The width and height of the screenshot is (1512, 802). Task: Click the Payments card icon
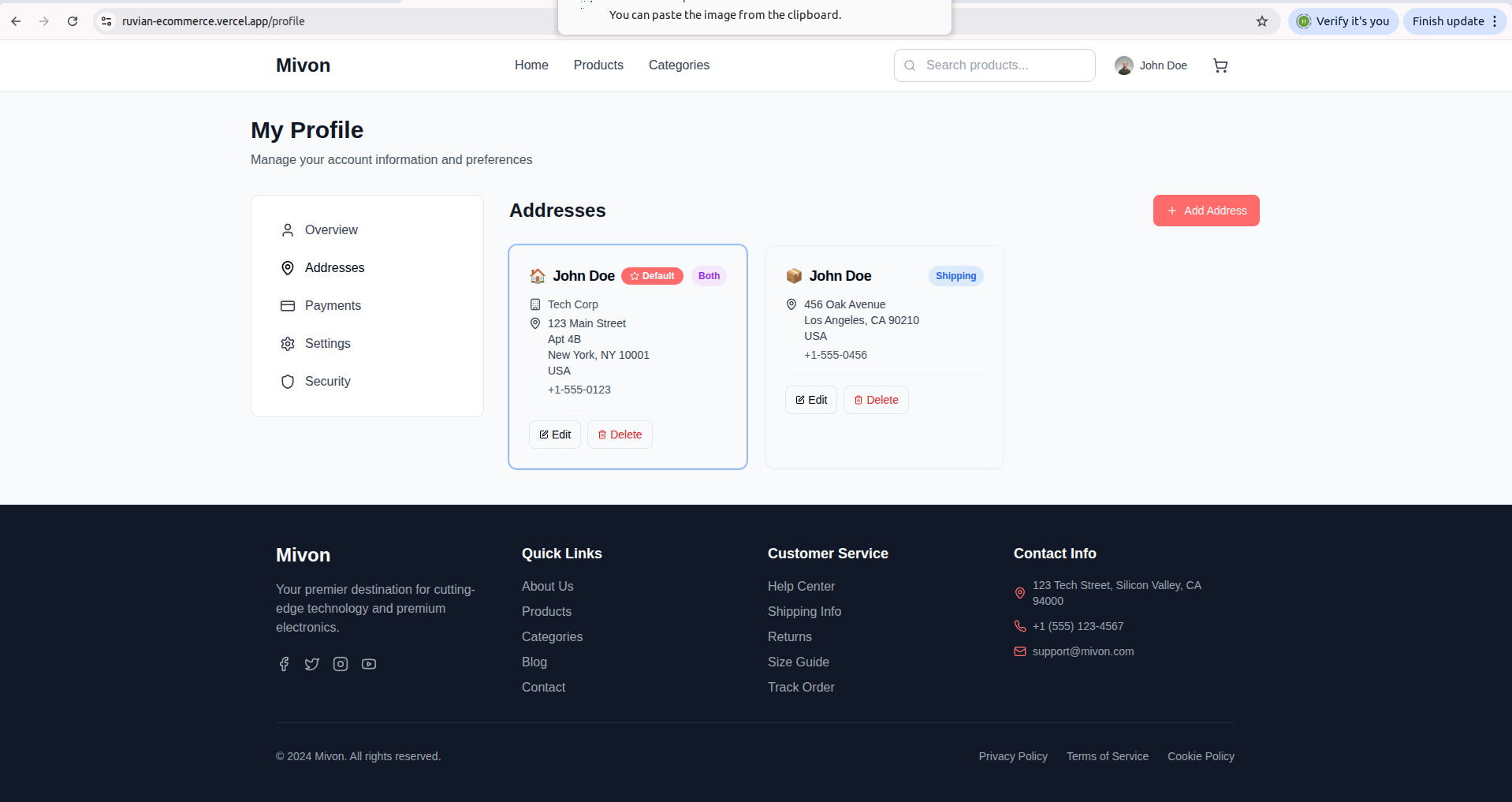coord(288,306)
